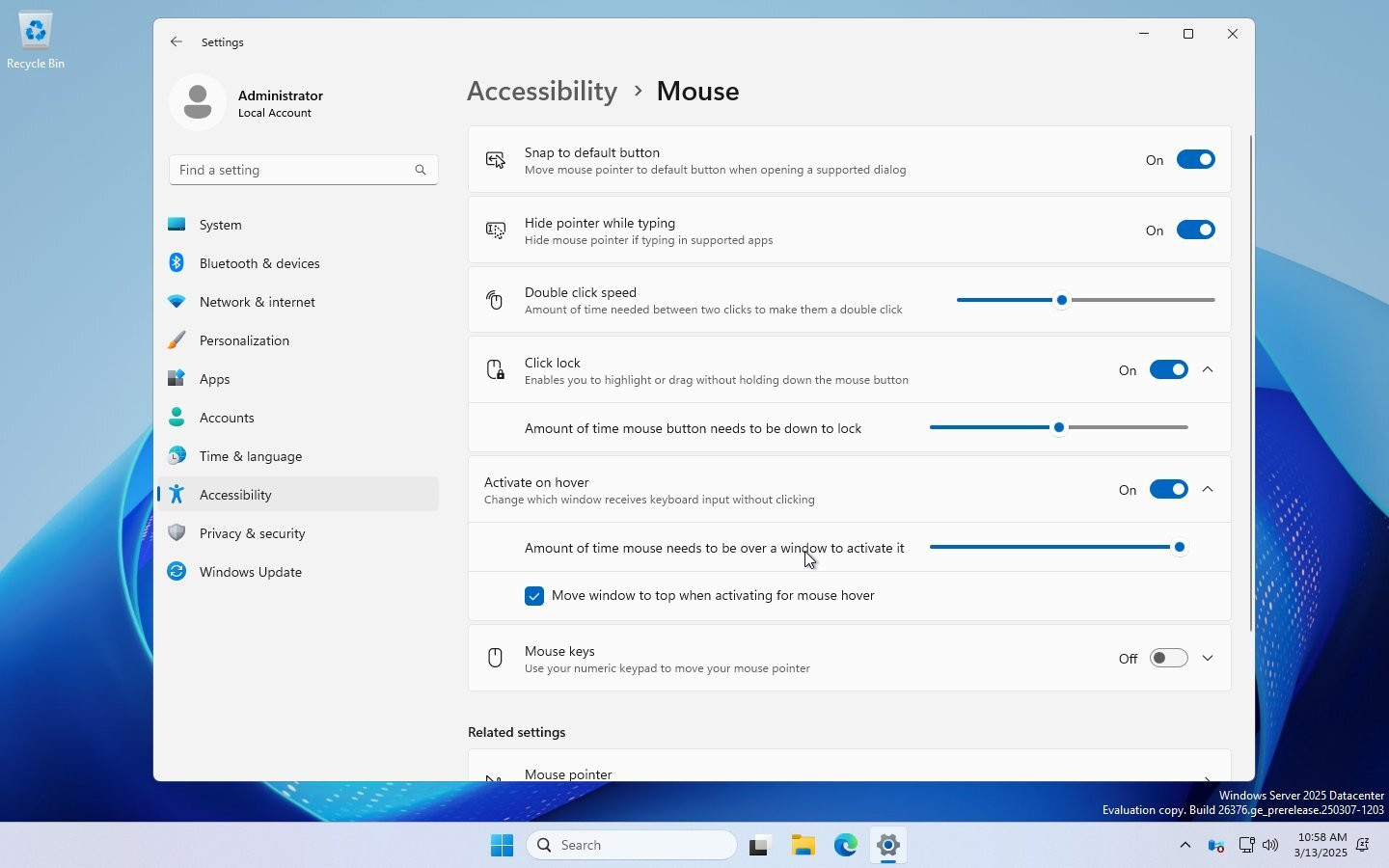The width and height of the screenshot is (1389, 868).
Task: Select Personalization in the sidebar
Action: [x=299, y=340]
